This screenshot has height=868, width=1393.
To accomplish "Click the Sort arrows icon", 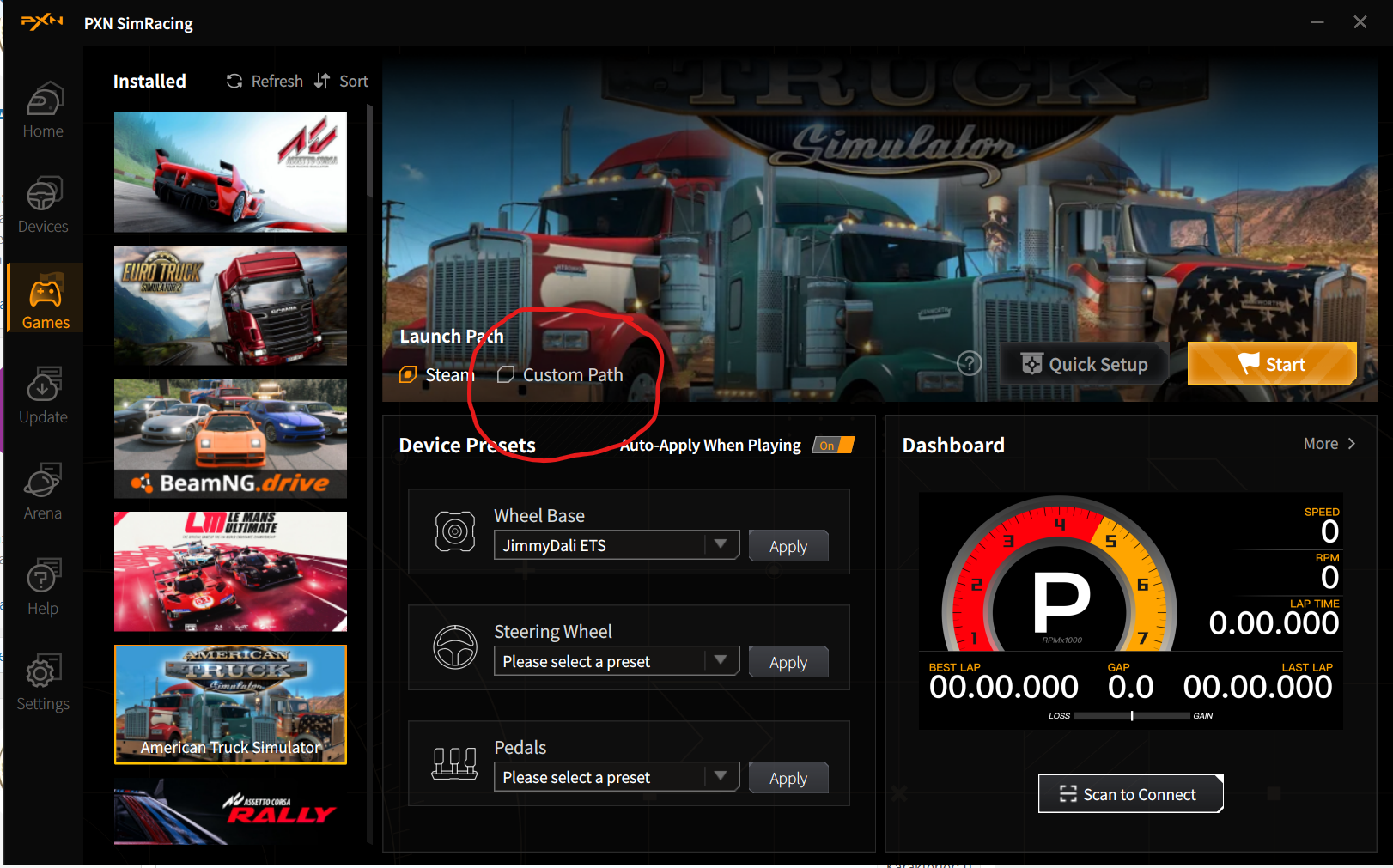I will 322,81.
